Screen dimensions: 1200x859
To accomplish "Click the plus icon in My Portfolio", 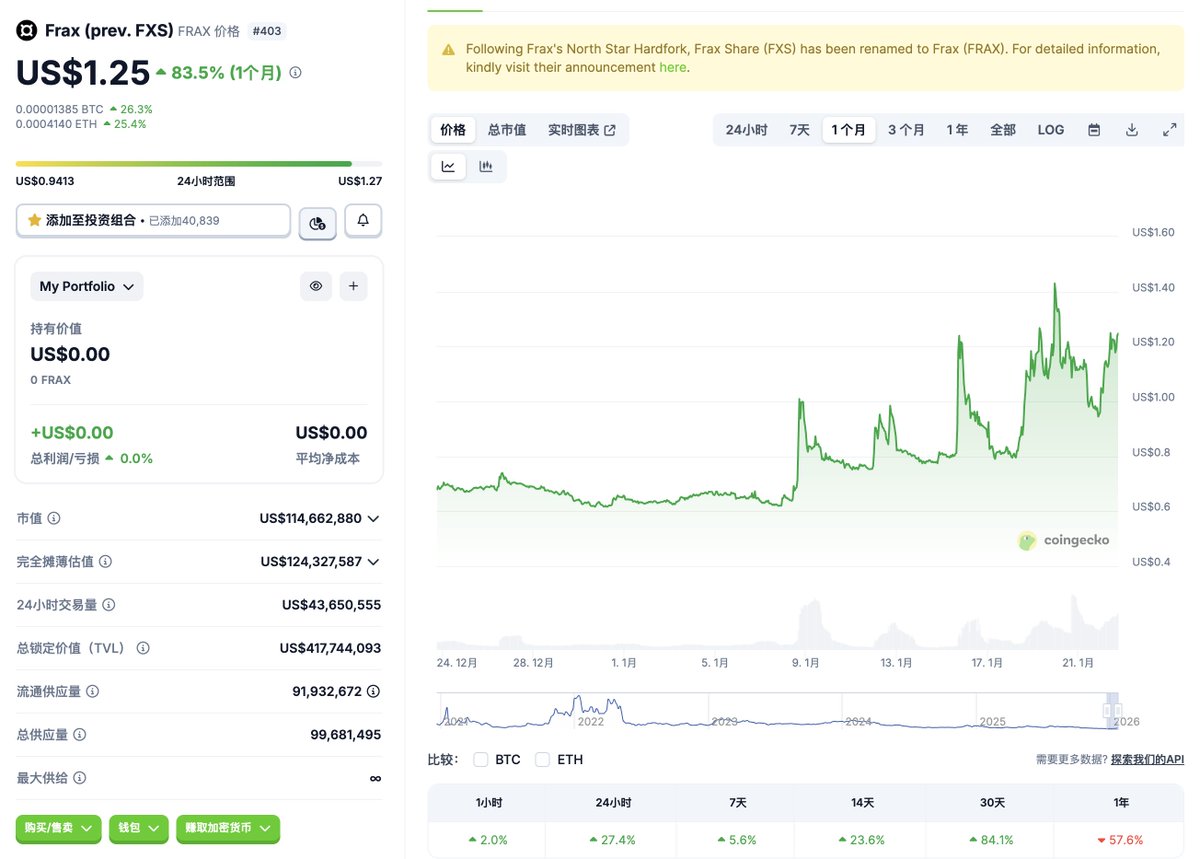I will click(353, 286).
